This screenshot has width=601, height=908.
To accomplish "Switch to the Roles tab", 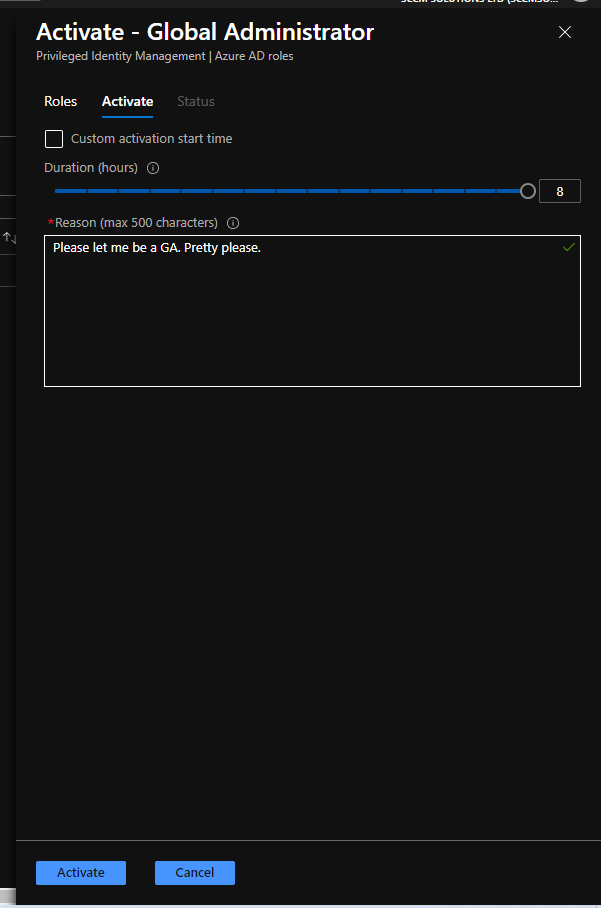I will click(60, 102).
